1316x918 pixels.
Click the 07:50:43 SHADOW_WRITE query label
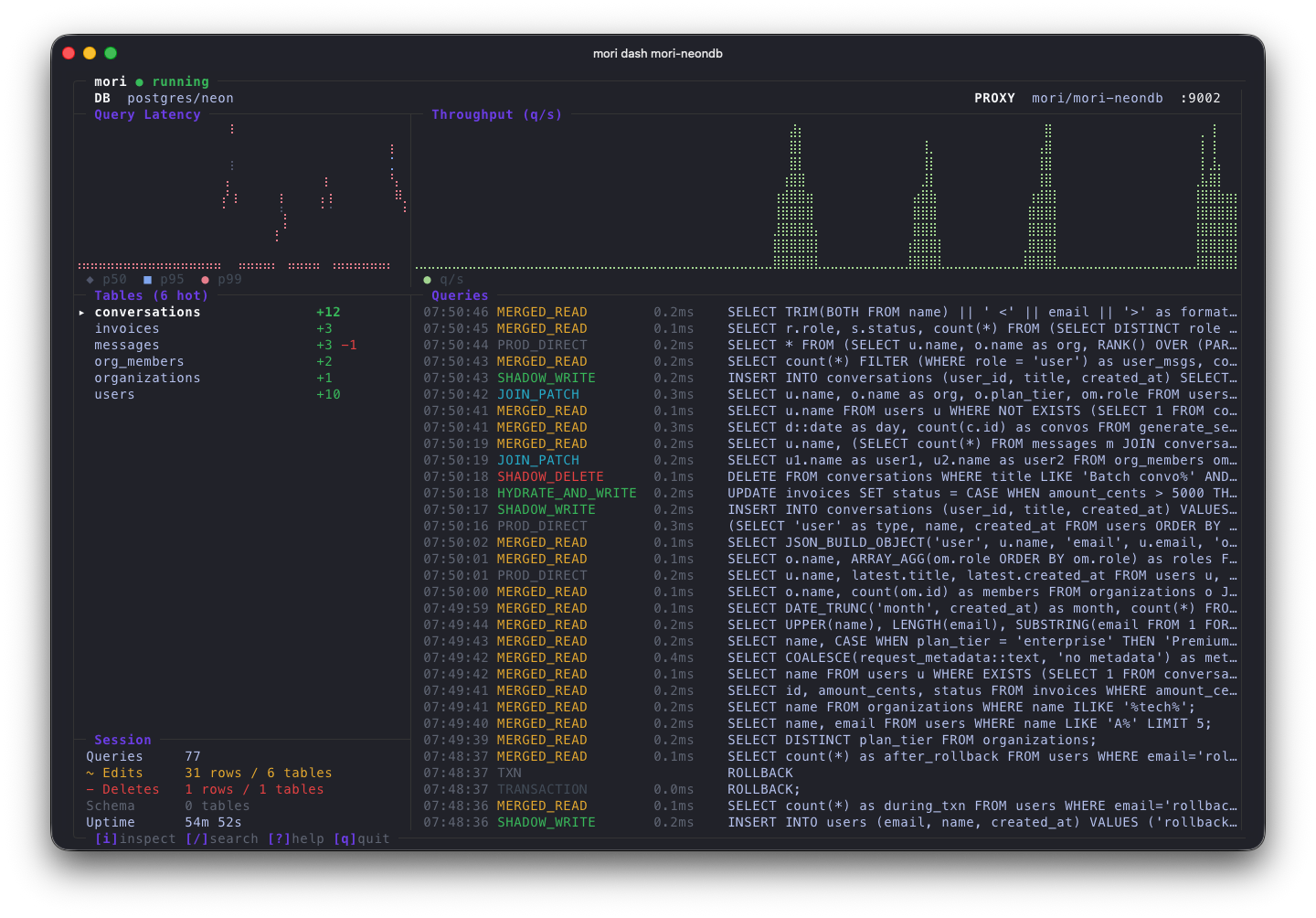(547, 379)
